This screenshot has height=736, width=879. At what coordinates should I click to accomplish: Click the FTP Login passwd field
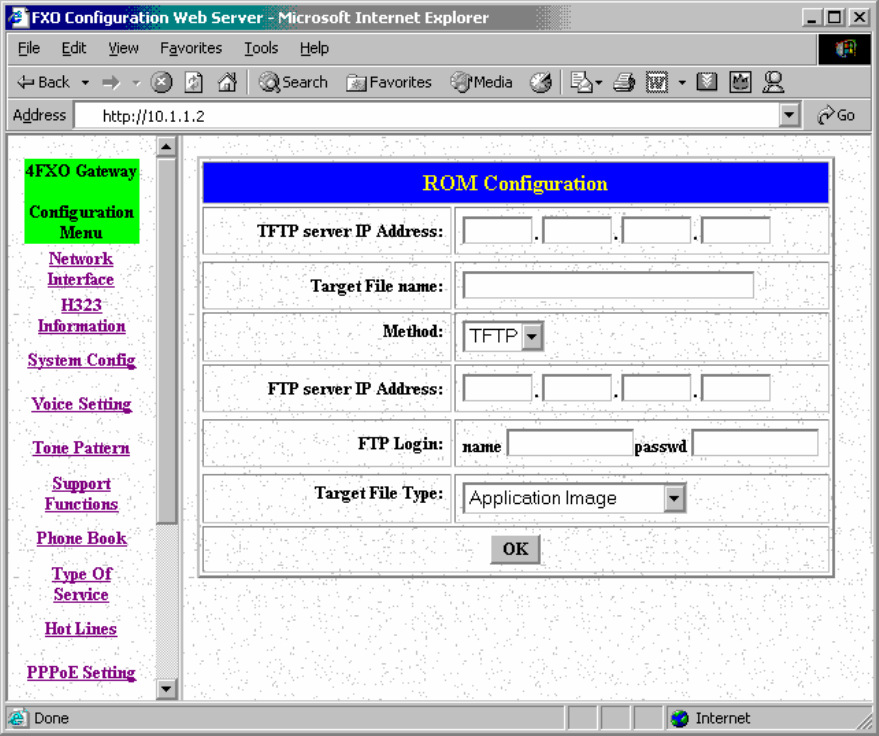click(755, 443)
